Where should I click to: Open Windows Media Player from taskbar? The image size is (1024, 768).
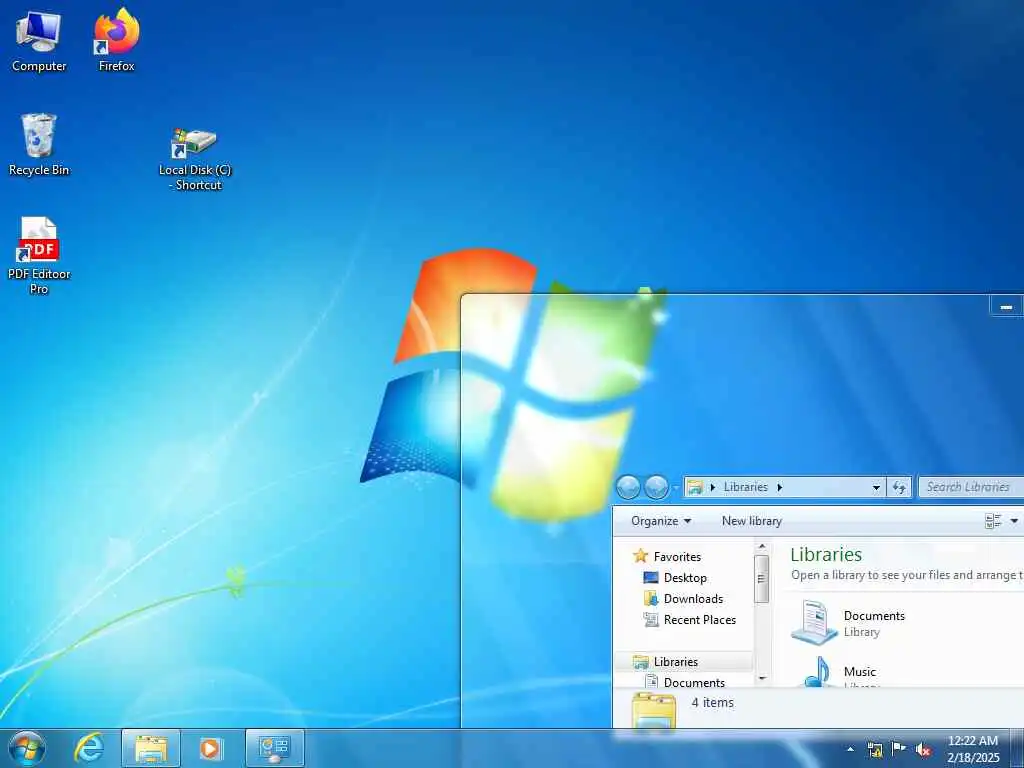point(211,748)
